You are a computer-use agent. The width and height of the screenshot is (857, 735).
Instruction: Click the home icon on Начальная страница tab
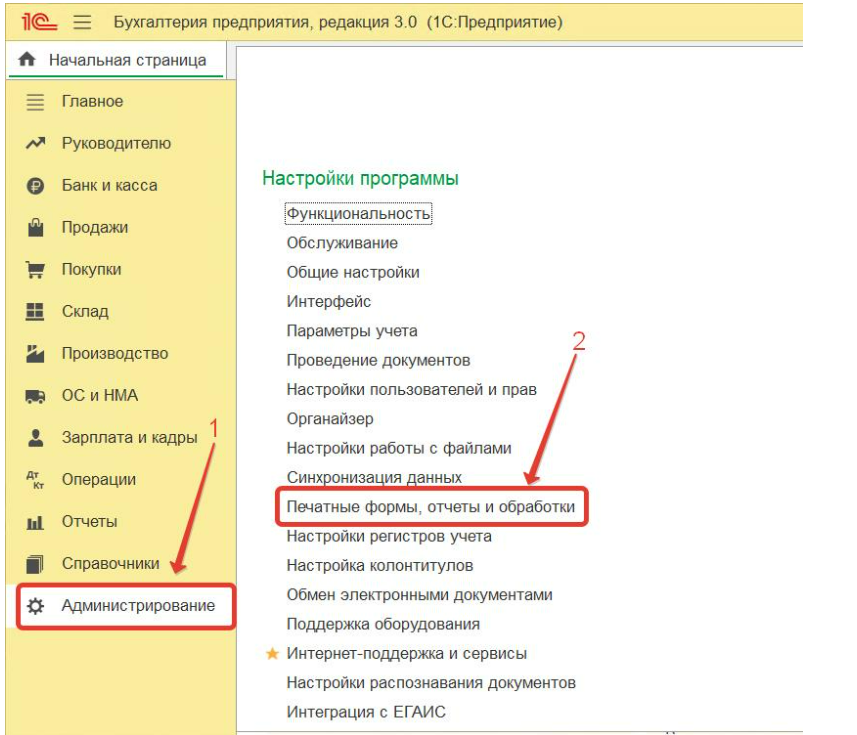(26, 59)
